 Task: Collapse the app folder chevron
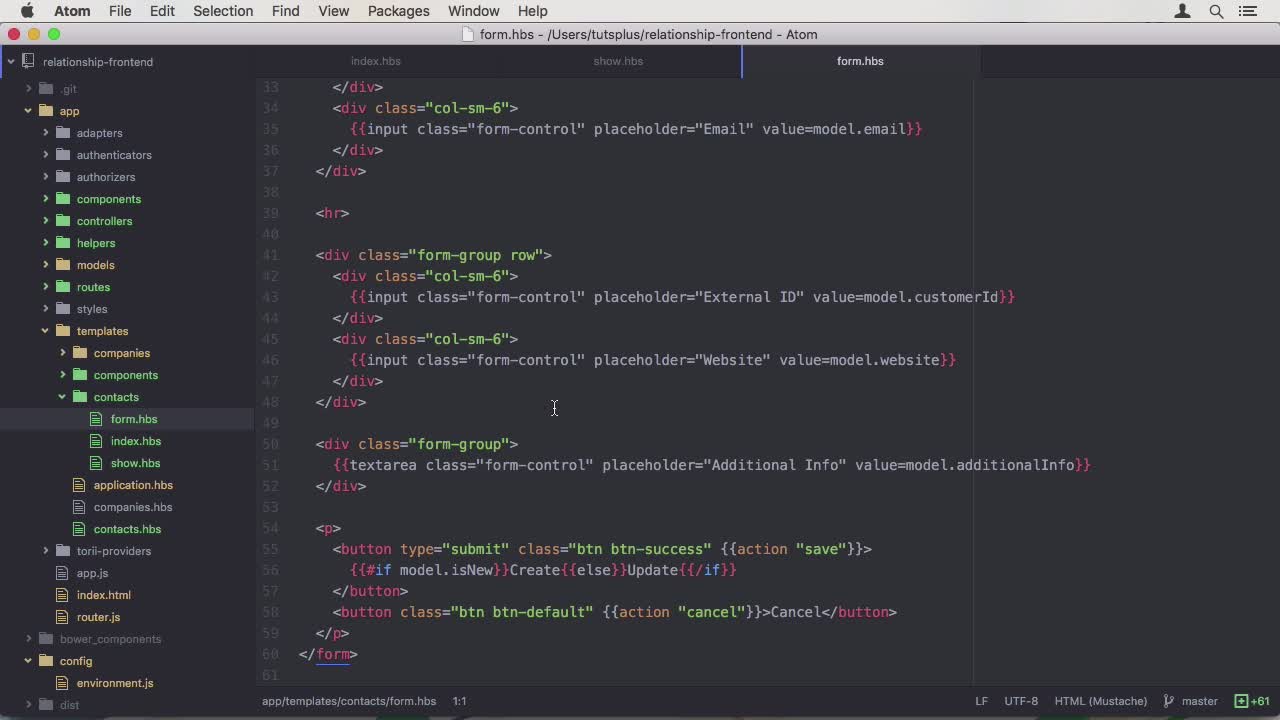[x=28, y=111]
